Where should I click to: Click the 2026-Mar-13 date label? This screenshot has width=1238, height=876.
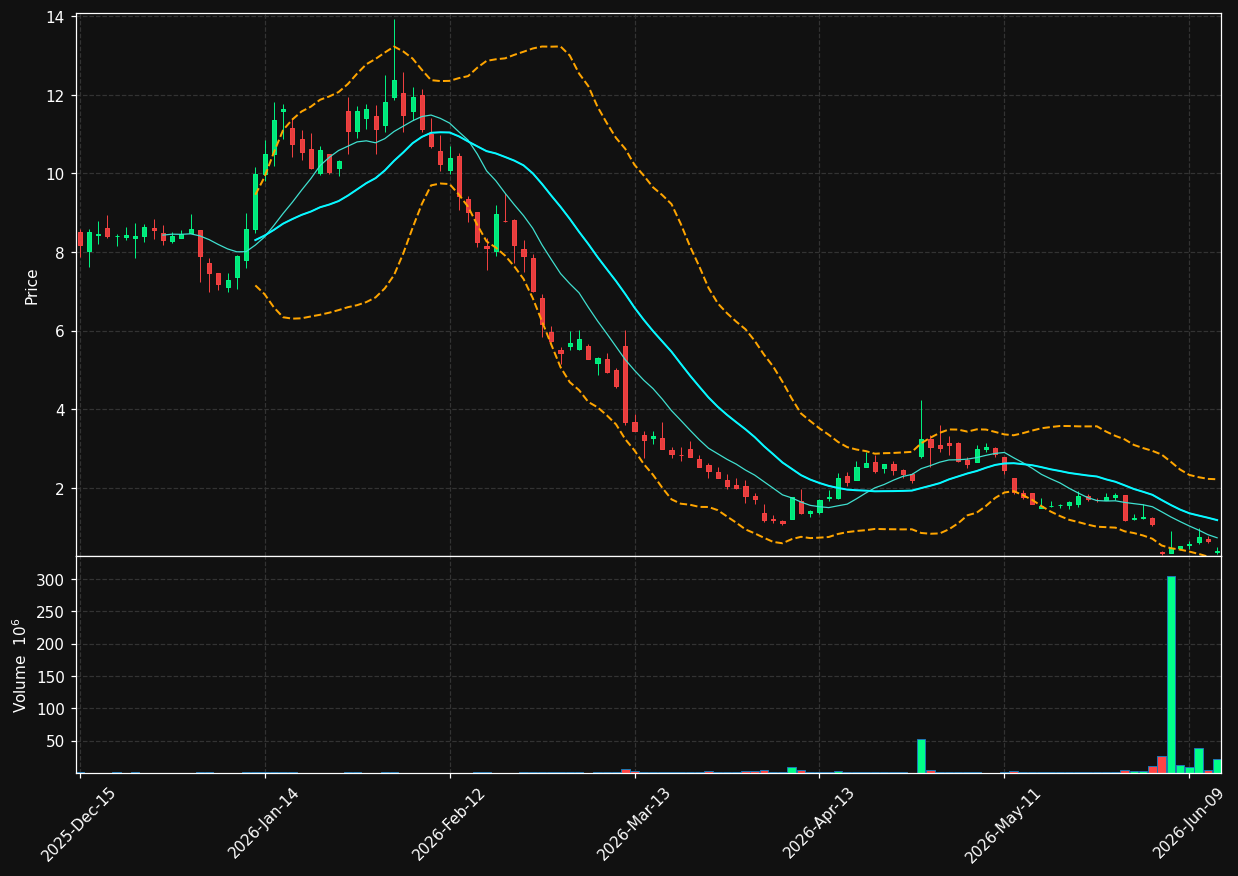(633, 823)
